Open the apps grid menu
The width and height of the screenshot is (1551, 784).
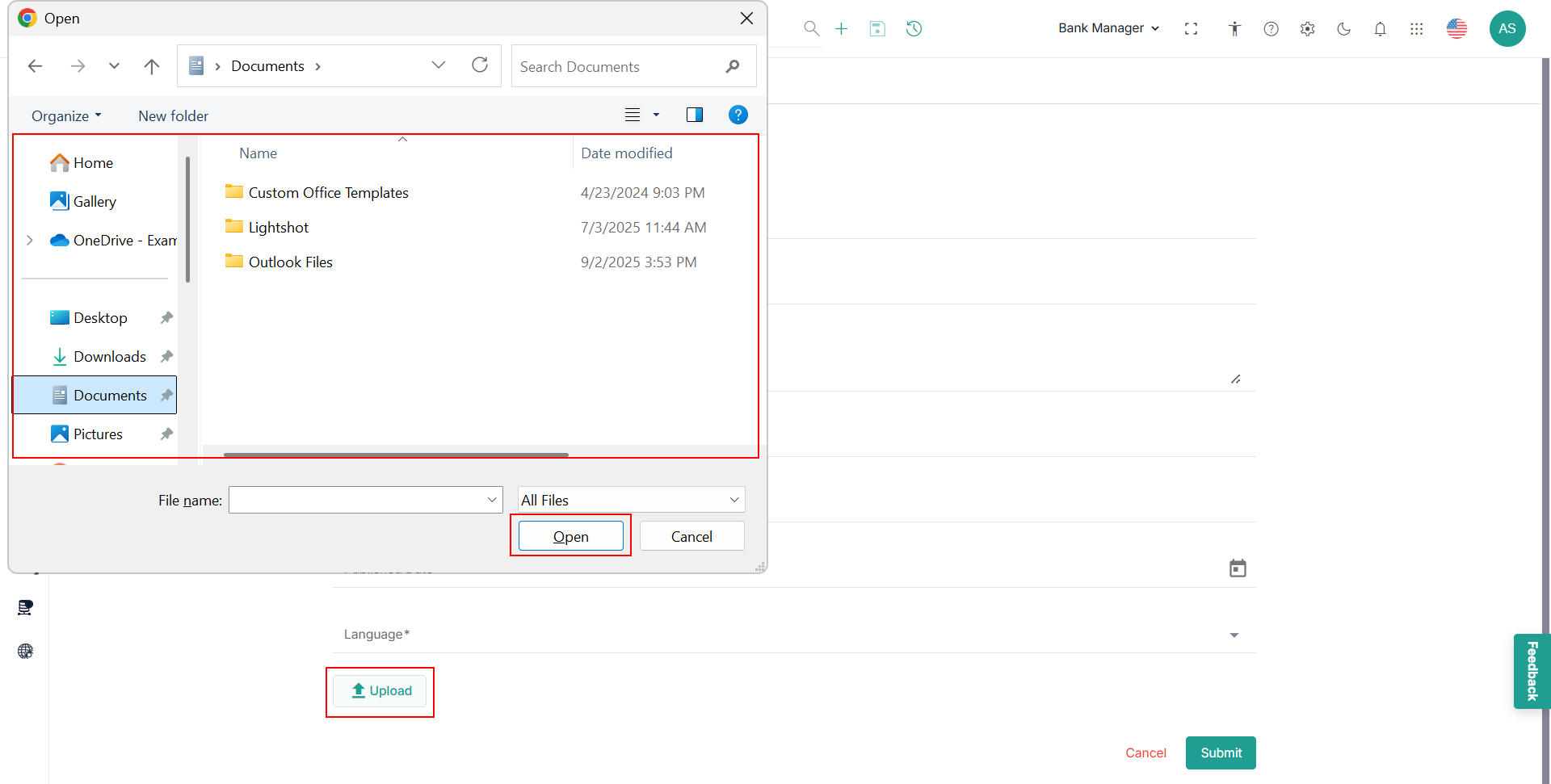click(1416, 29)
